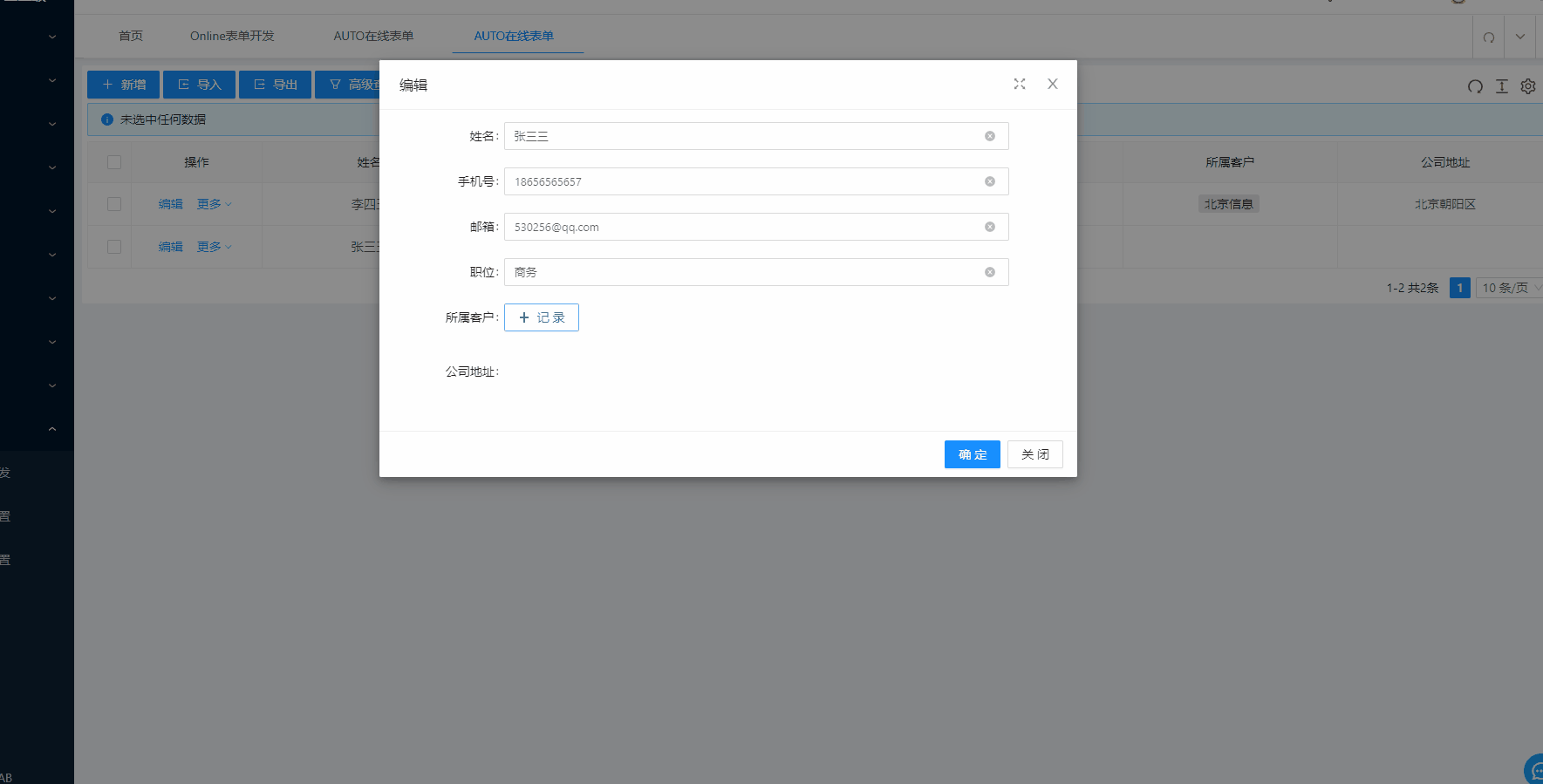Open the column settings gear icon
The image size is (1543, 784).
[x=1528, y=86]
